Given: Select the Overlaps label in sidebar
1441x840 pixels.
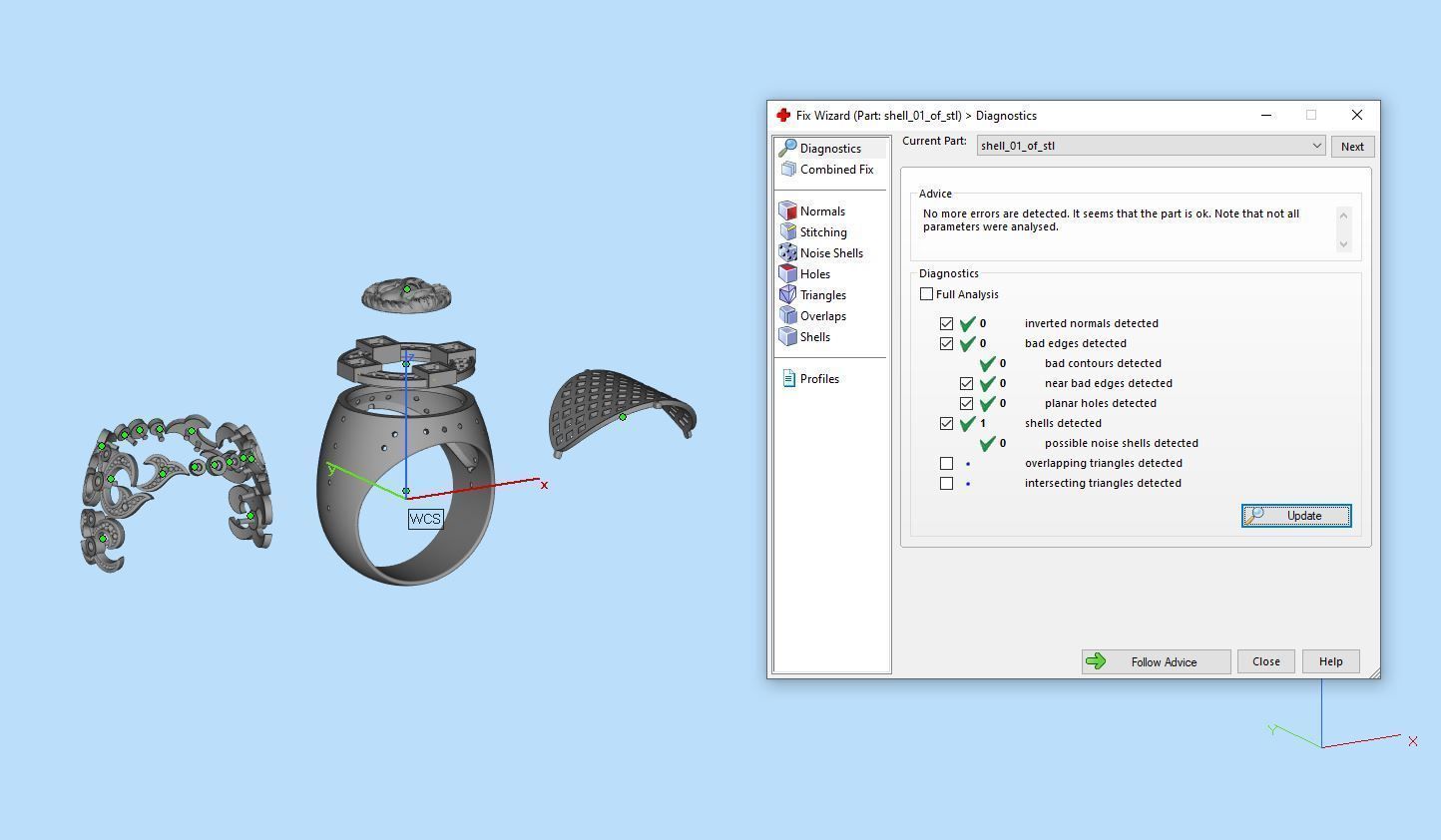Looking at the screenshot, I should 823,316.
